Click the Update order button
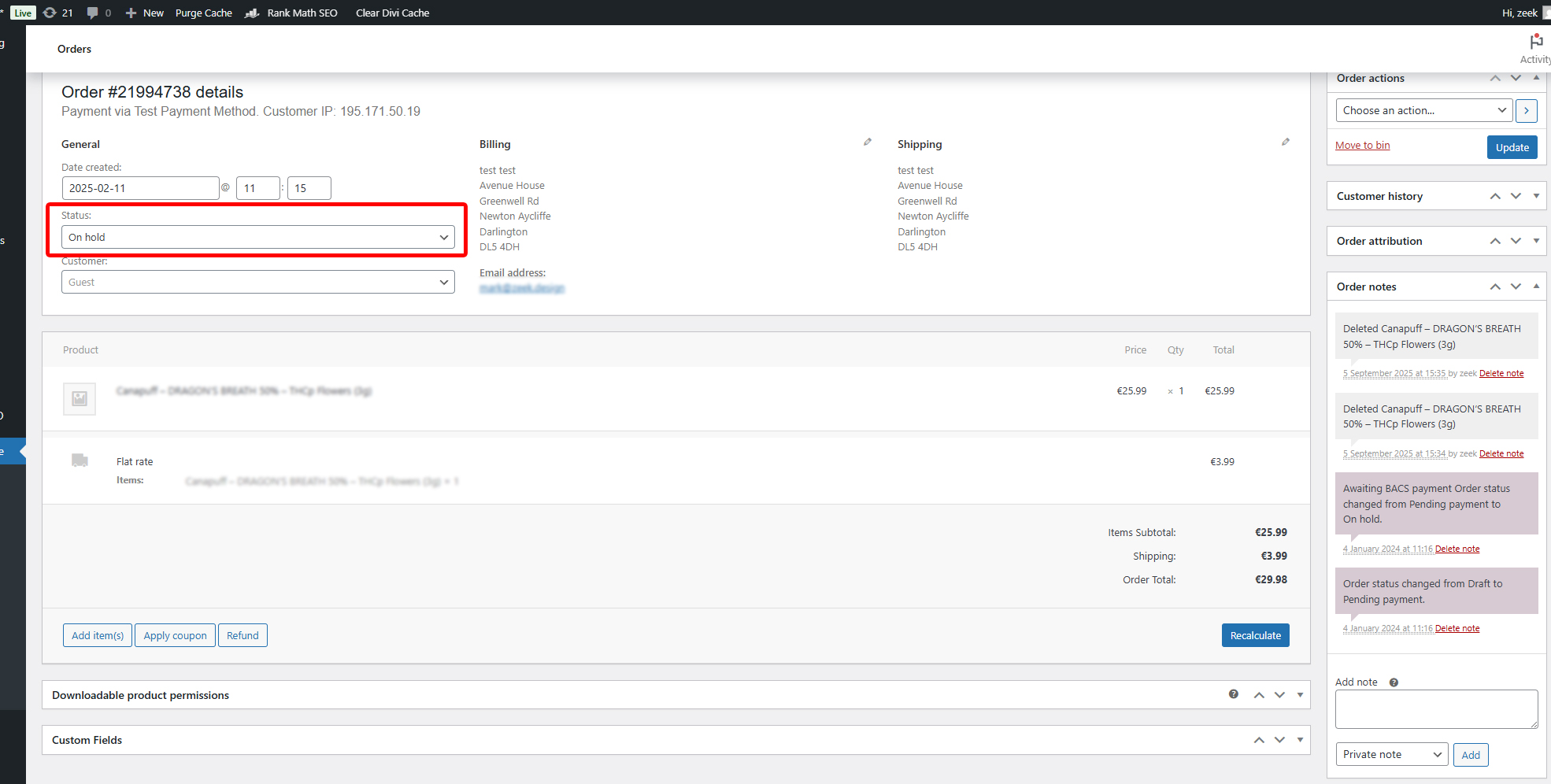 click(x=1512, y=147)
